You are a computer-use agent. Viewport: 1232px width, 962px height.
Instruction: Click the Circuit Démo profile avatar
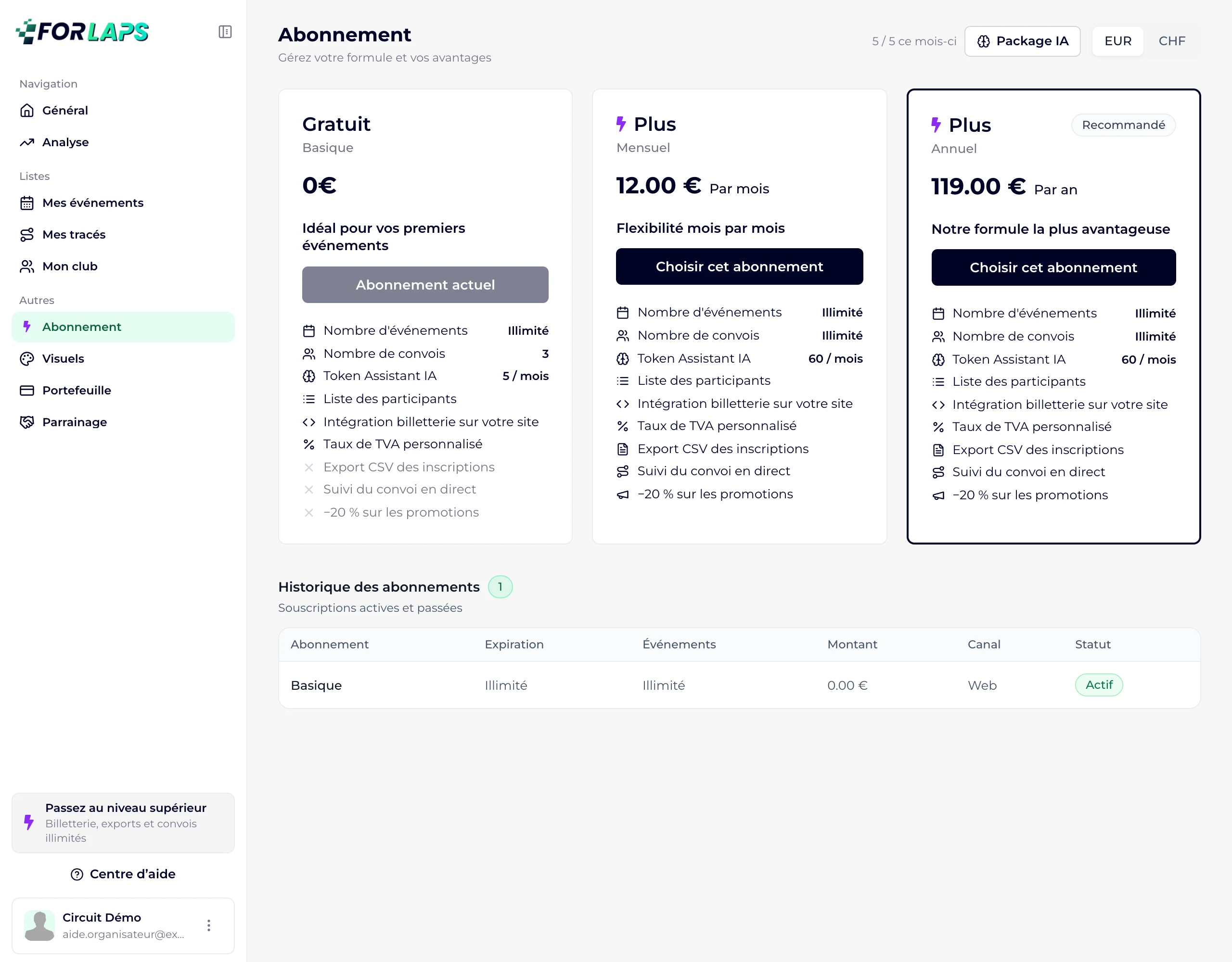coord(39,925)
